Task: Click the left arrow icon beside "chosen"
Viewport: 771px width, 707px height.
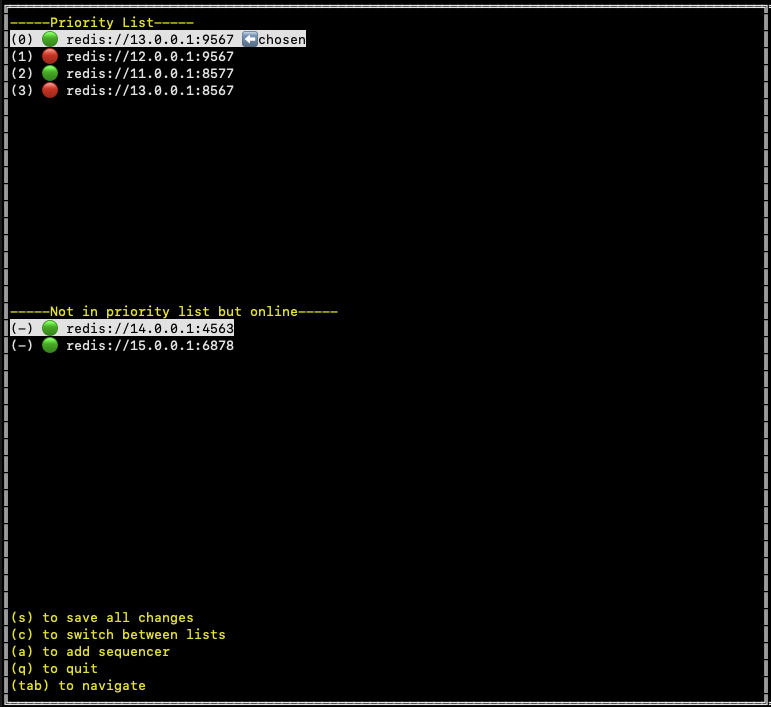Action: point(250,39)
